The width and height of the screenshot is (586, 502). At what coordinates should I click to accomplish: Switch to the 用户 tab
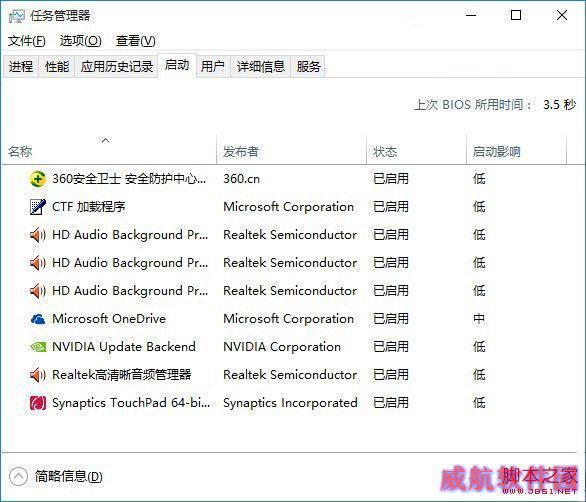213,67
